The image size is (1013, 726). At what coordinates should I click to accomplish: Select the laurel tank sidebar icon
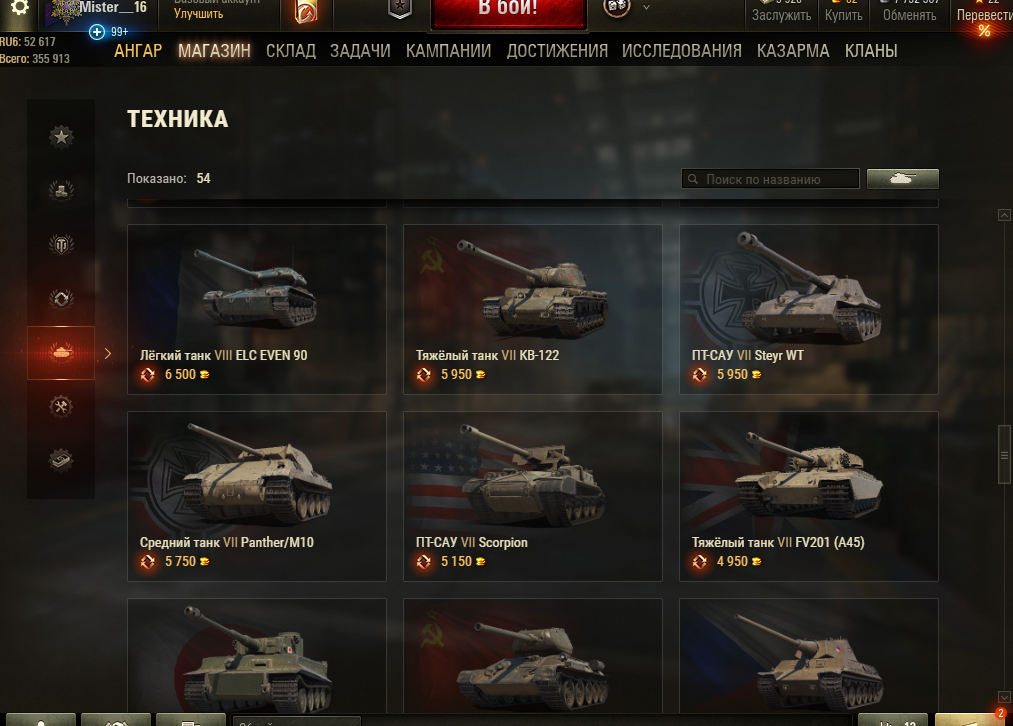click(x=61, y=191)
